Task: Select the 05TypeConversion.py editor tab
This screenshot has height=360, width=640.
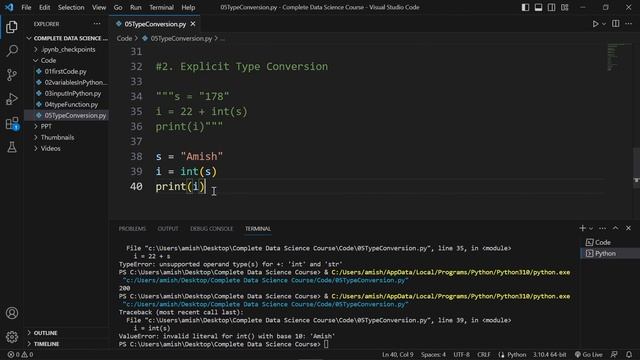Action: (x=155, y=24)
